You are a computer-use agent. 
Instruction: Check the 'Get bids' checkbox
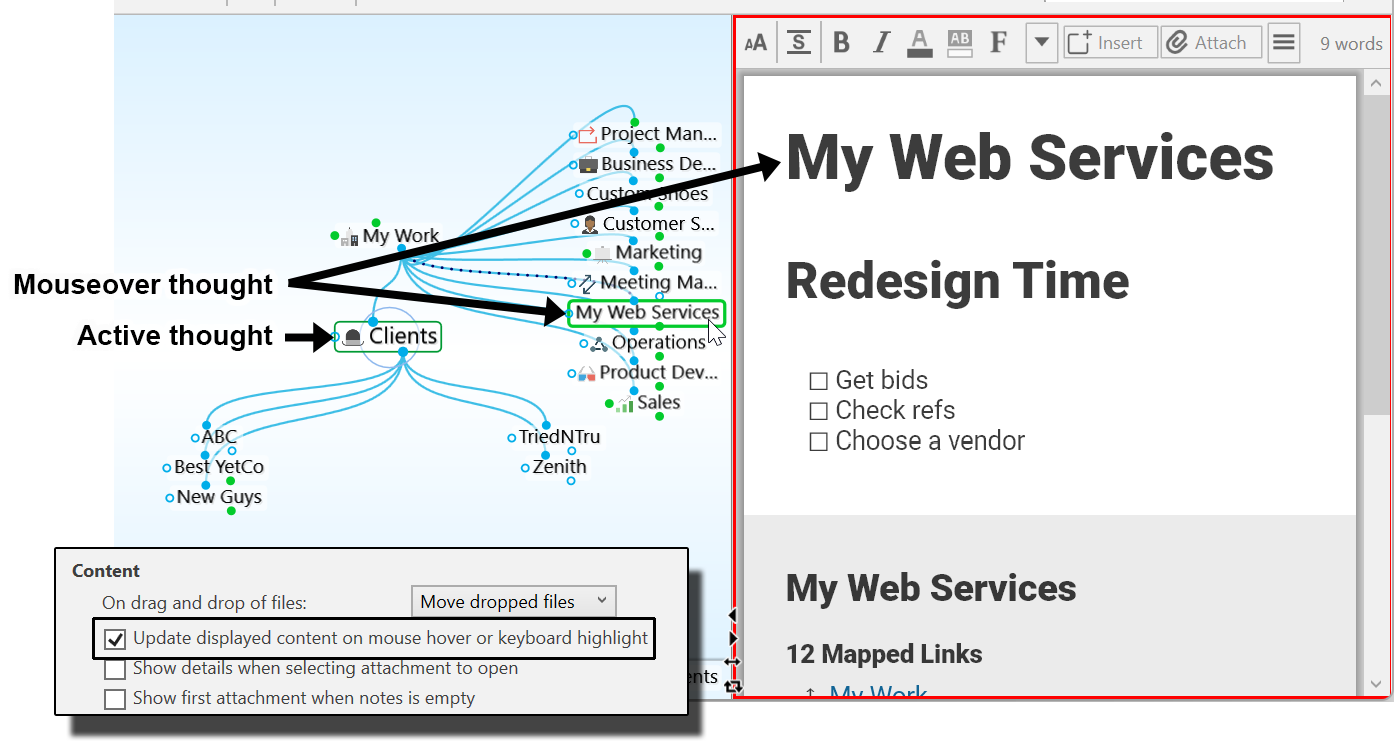point(819,381)
